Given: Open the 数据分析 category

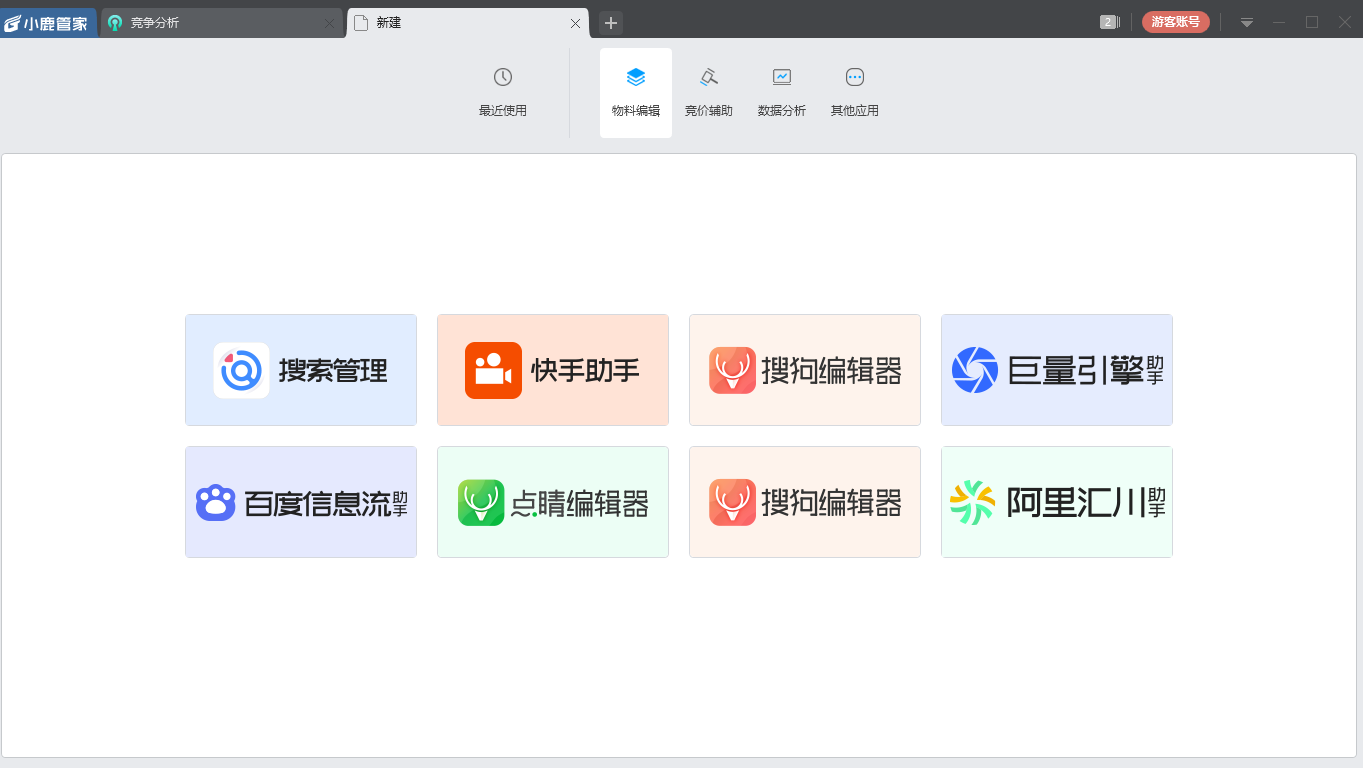Looking at the screenshot, I should (782, 93).
